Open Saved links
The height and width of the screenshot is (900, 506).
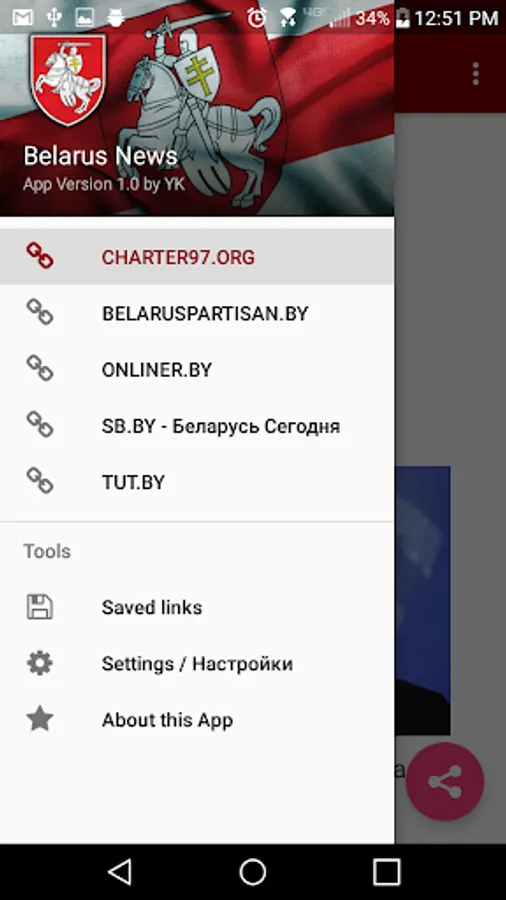[x=197, y=607]
